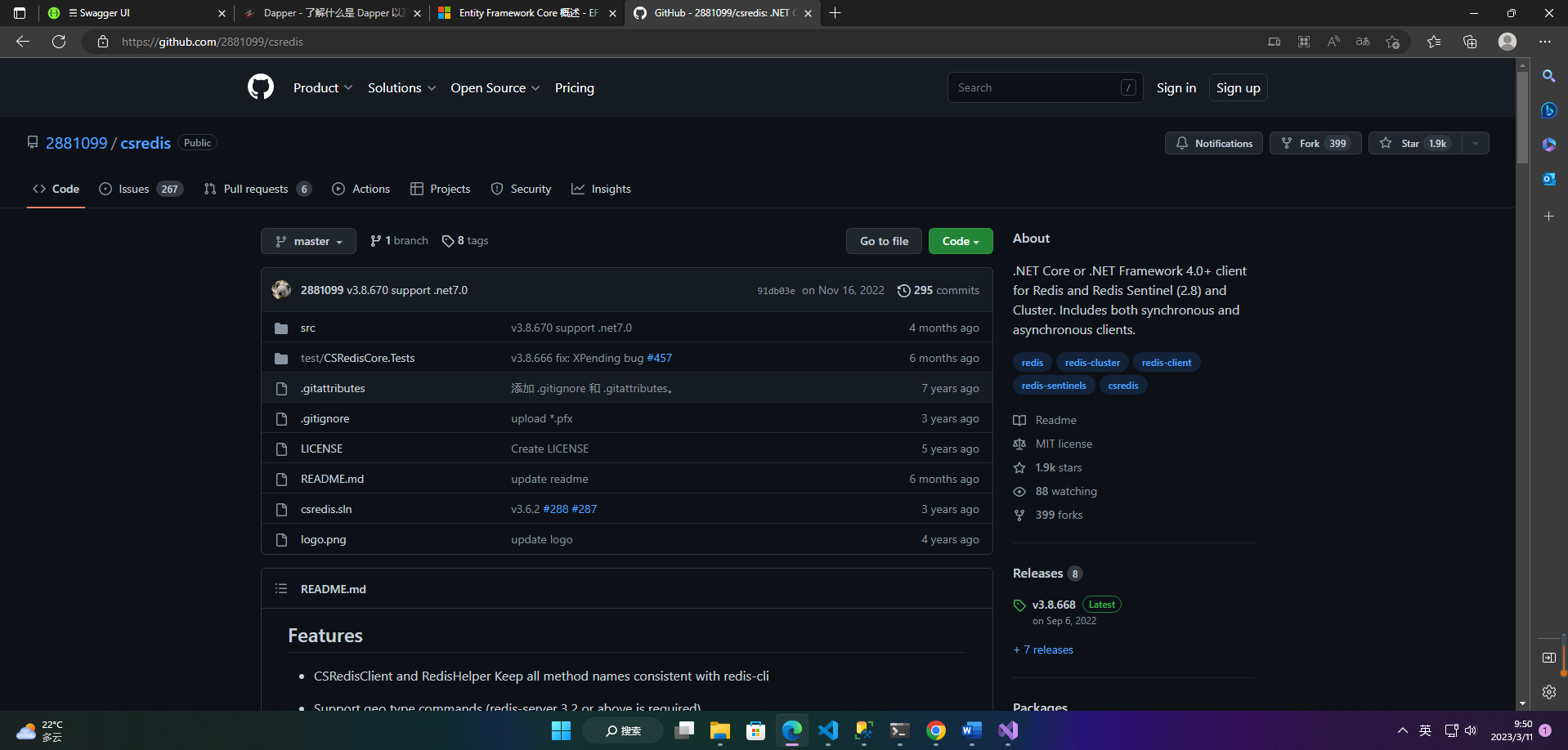Add a new item to Edge sidebar
Viewport: 1568px width, 750px height.
click(x=1548, y=217)
